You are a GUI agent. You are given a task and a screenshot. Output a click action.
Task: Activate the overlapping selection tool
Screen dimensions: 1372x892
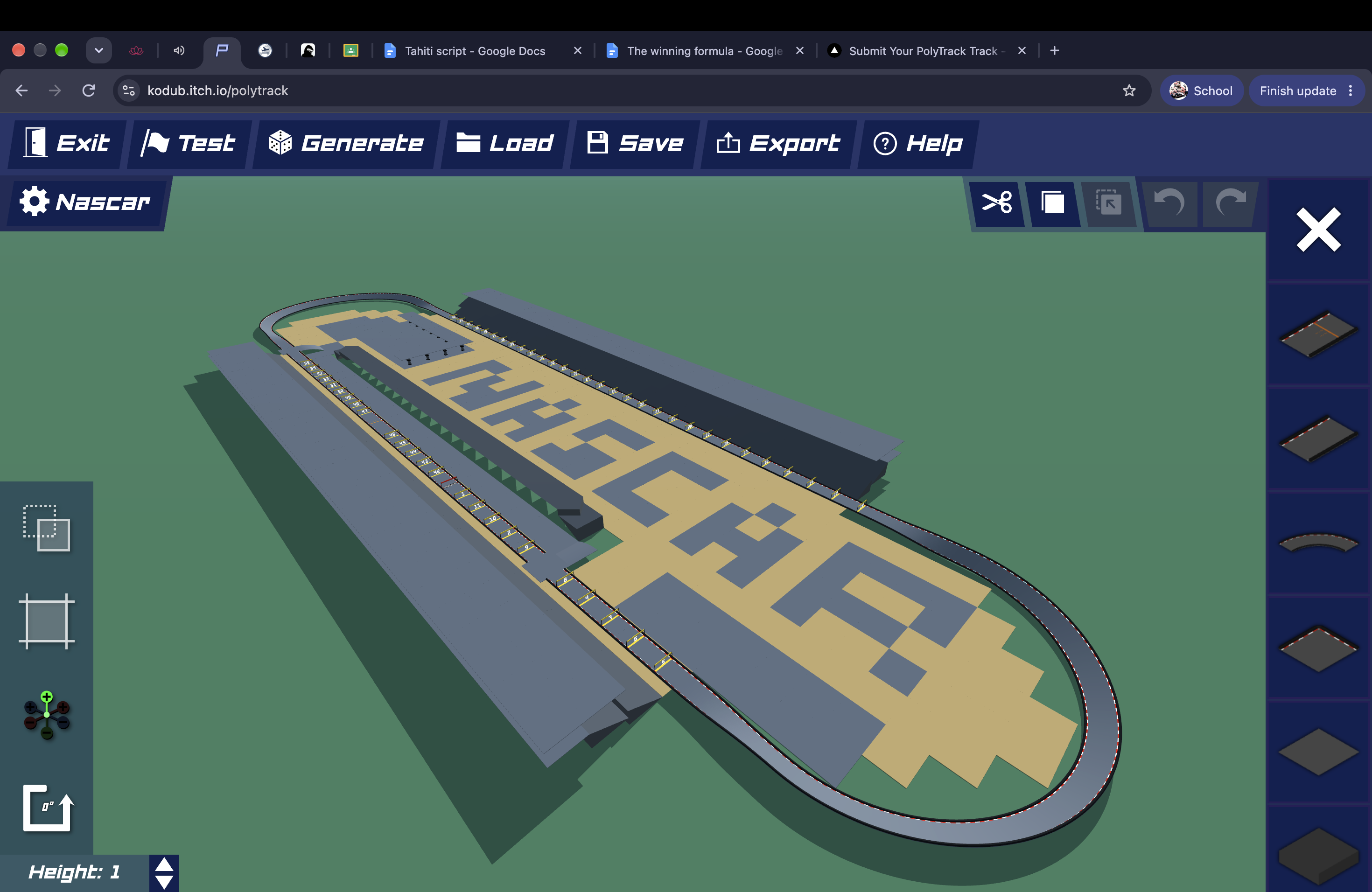pos(47,528)
